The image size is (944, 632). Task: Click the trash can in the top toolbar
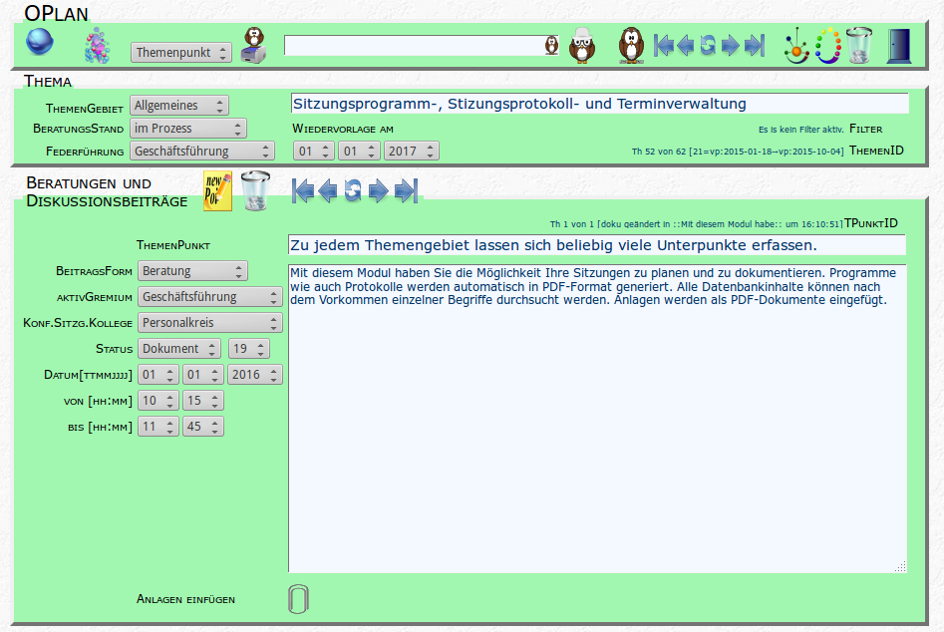858,46
